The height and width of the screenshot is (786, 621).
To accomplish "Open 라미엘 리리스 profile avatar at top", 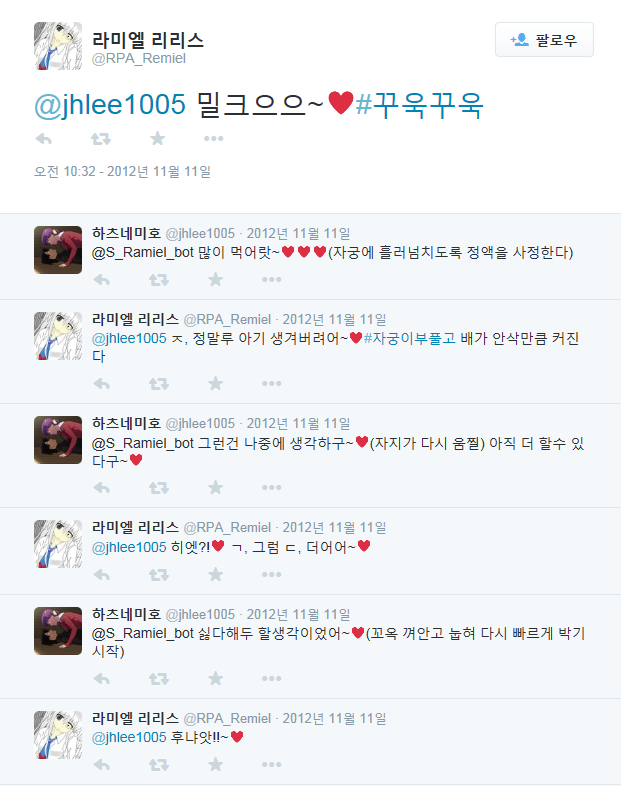I will tap(58, 46).
